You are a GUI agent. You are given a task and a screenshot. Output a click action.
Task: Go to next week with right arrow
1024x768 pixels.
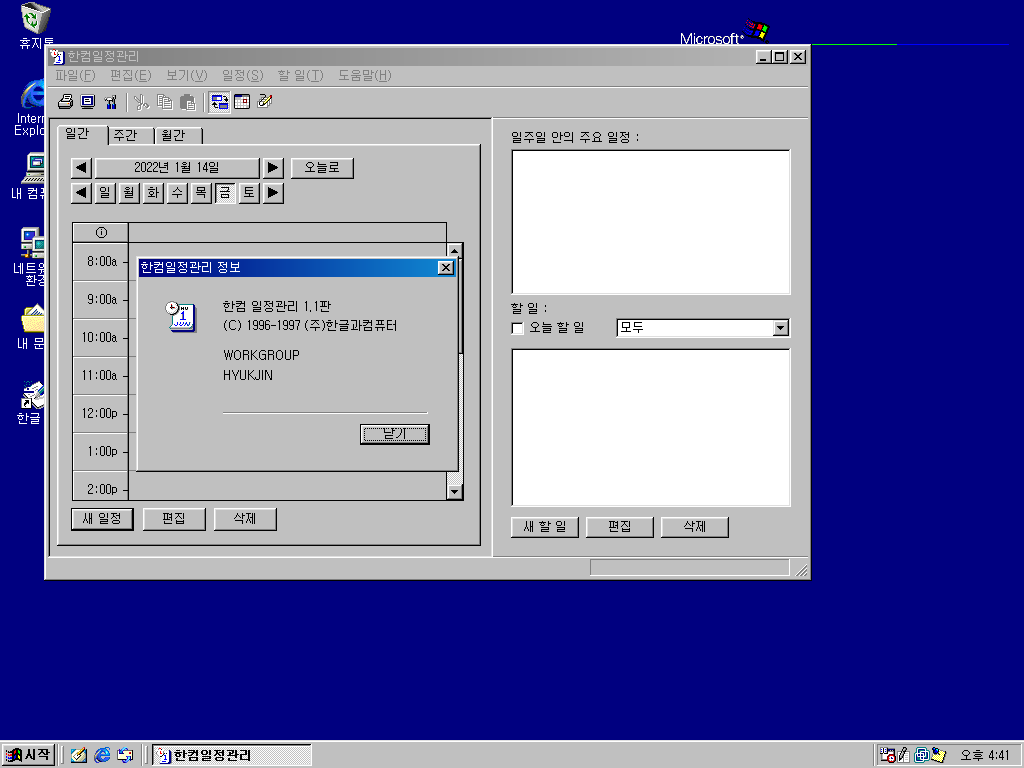click(273, 193)
